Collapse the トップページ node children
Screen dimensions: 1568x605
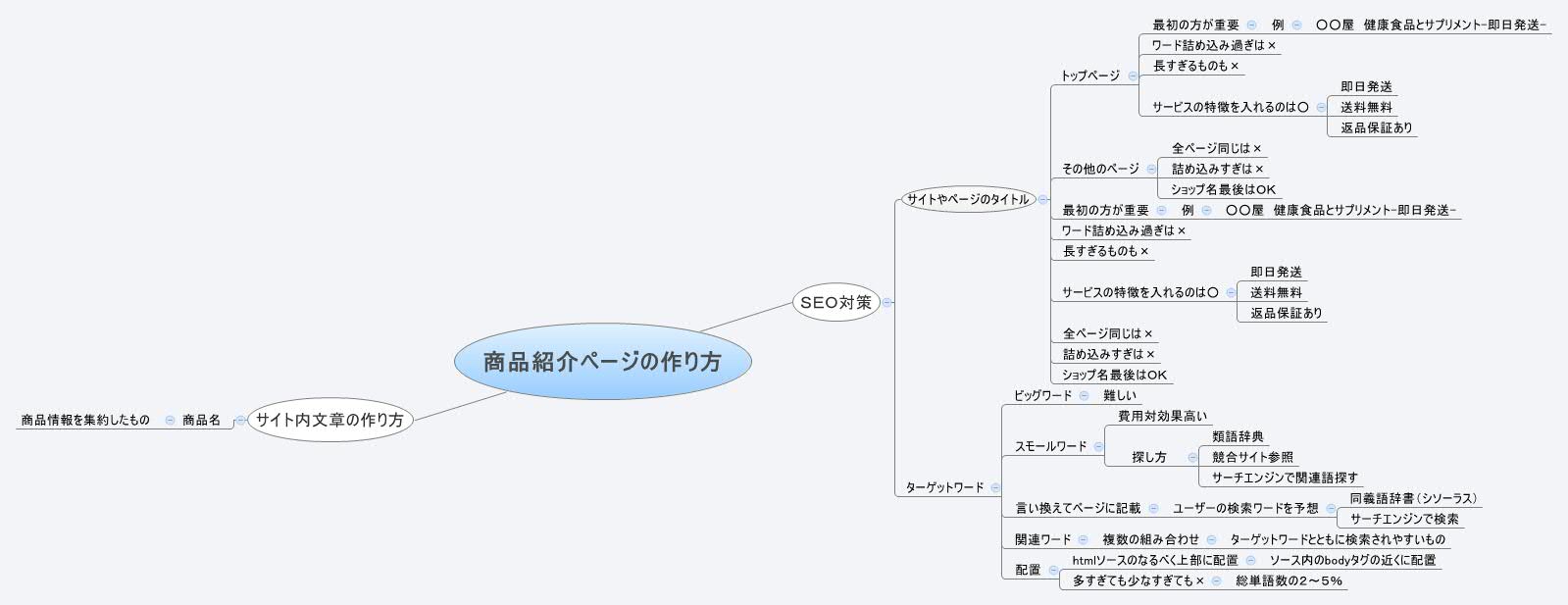pos(1133,76)
